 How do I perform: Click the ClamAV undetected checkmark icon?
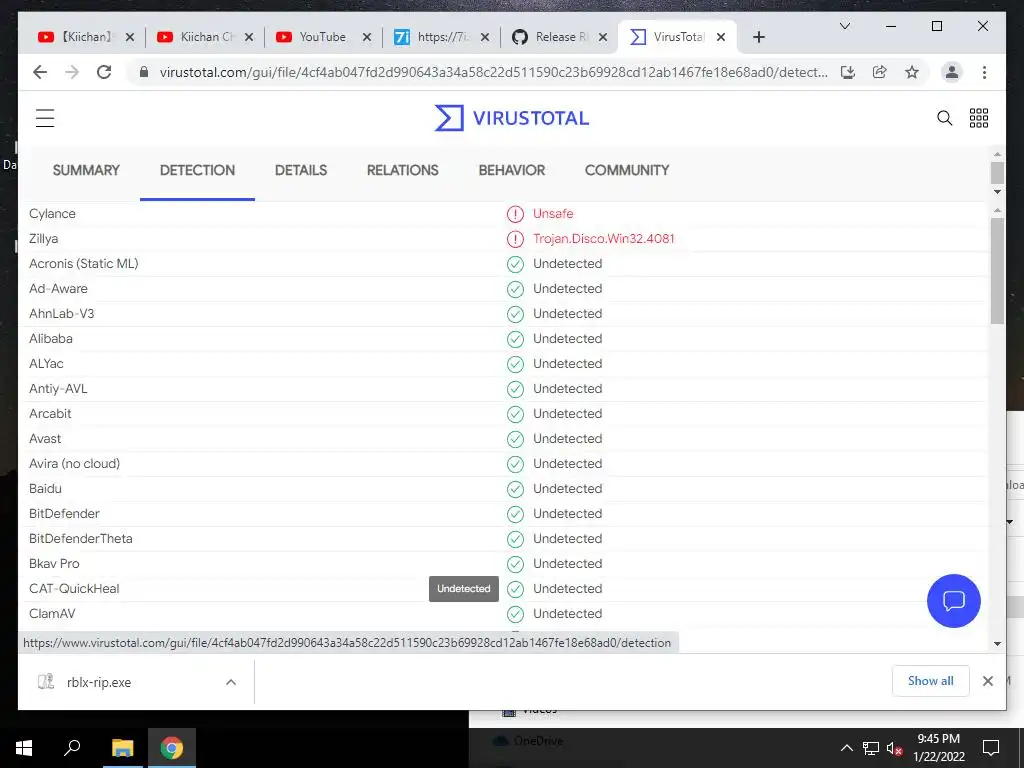point(515,614)
